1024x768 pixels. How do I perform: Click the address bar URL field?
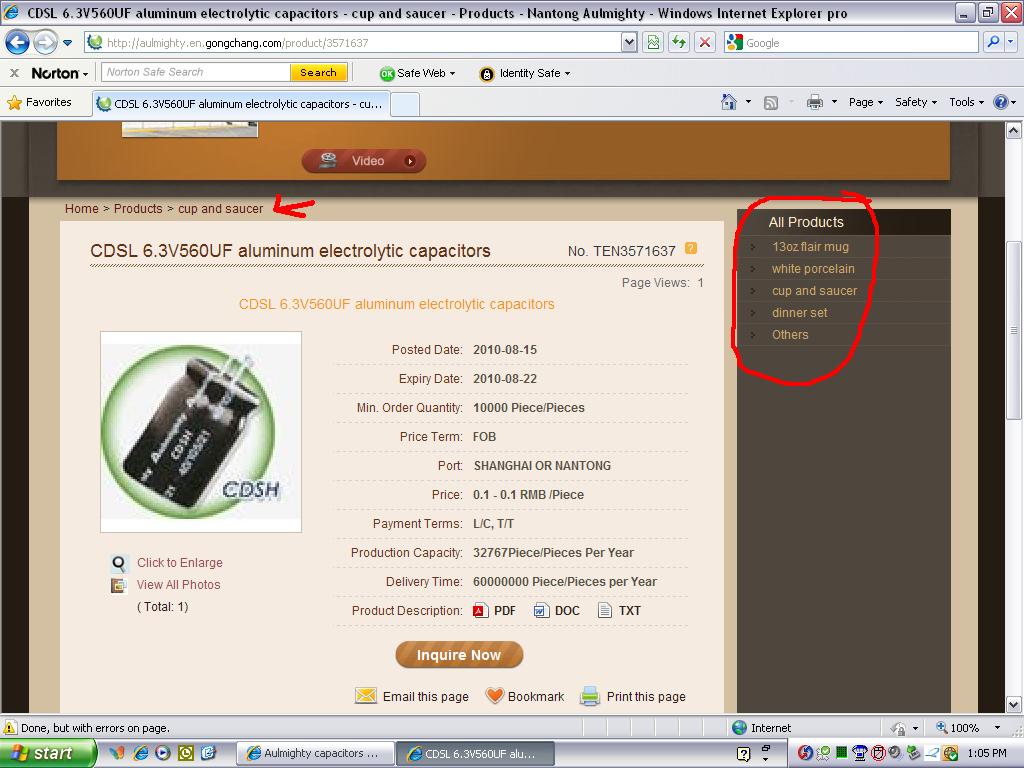353,43
